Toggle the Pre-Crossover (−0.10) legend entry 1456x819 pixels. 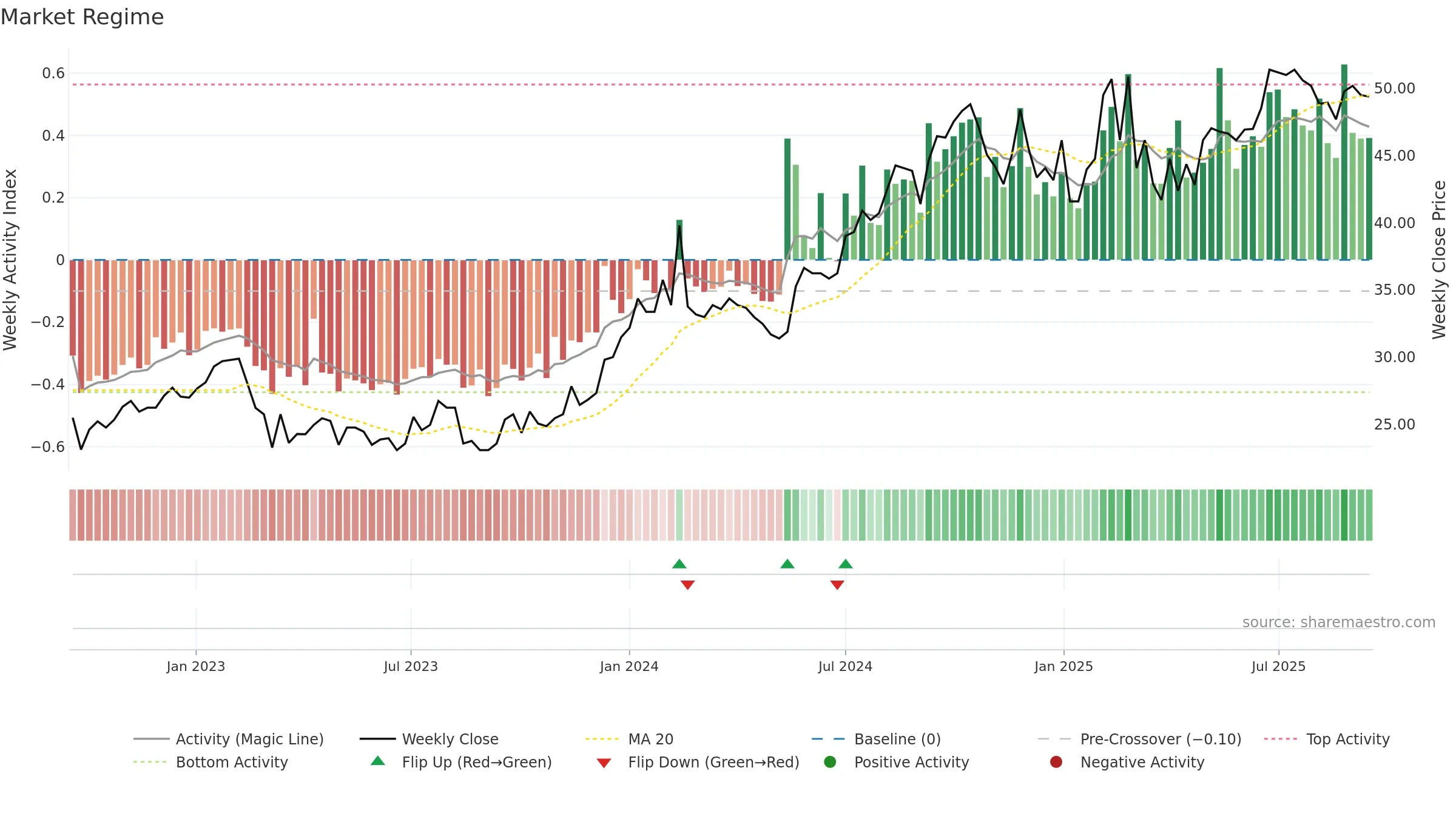pos(1139,739)
